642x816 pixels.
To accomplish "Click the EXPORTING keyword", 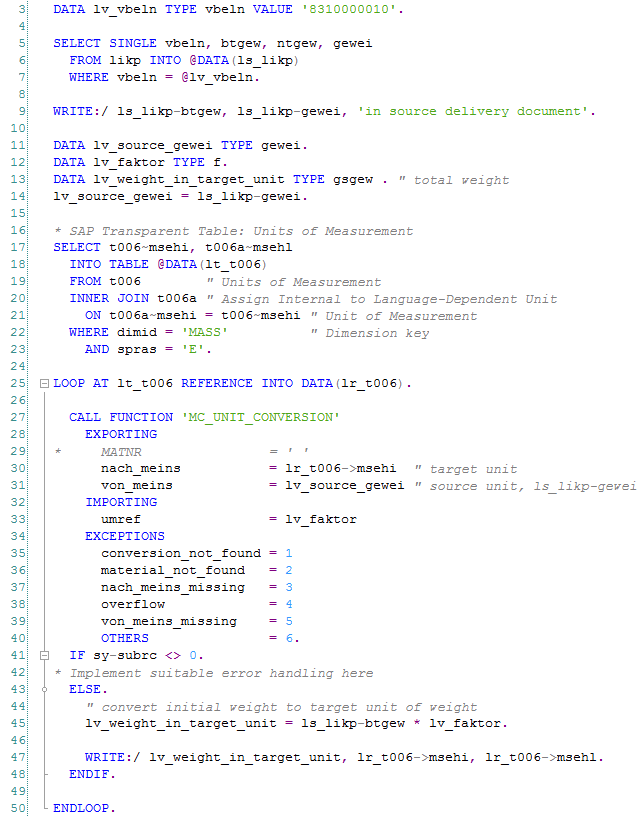I will pos(121,434).
